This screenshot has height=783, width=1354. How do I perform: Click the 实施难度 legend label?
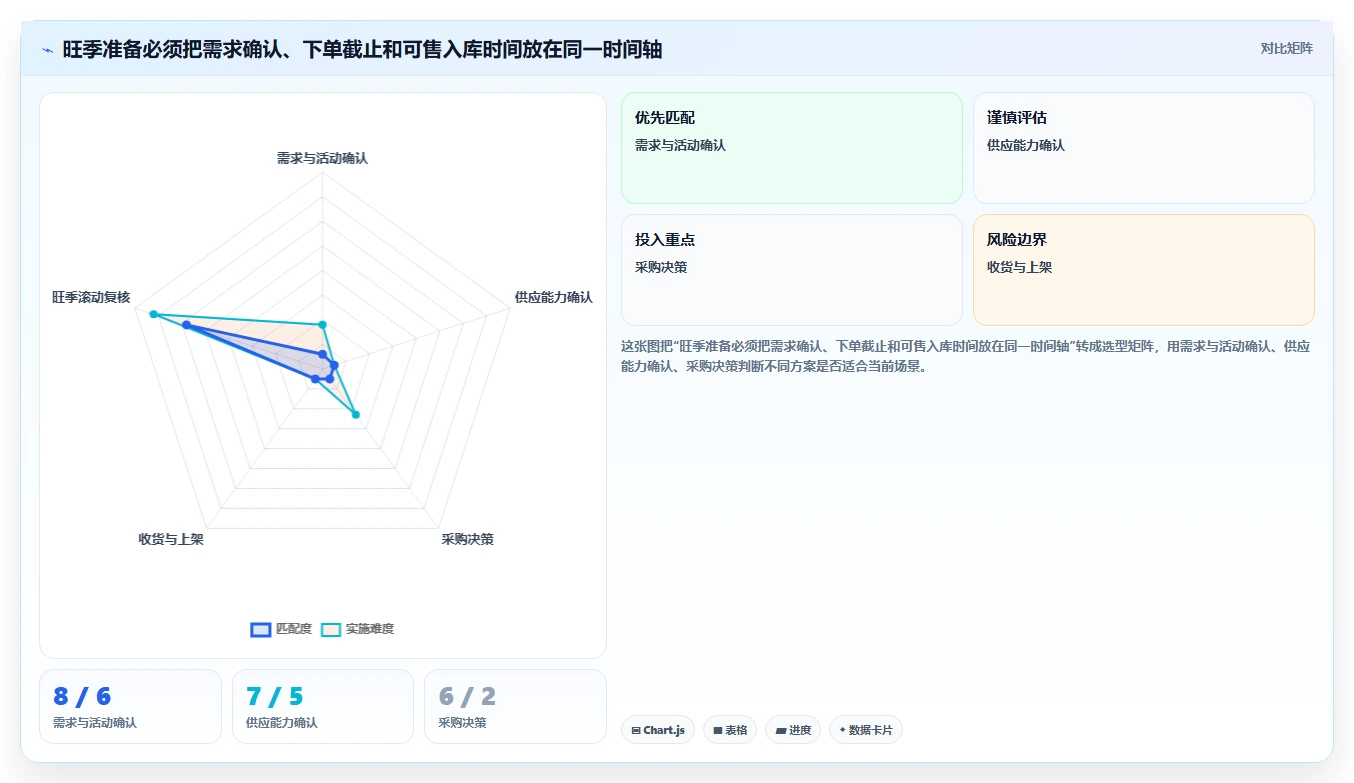(370, 629)
